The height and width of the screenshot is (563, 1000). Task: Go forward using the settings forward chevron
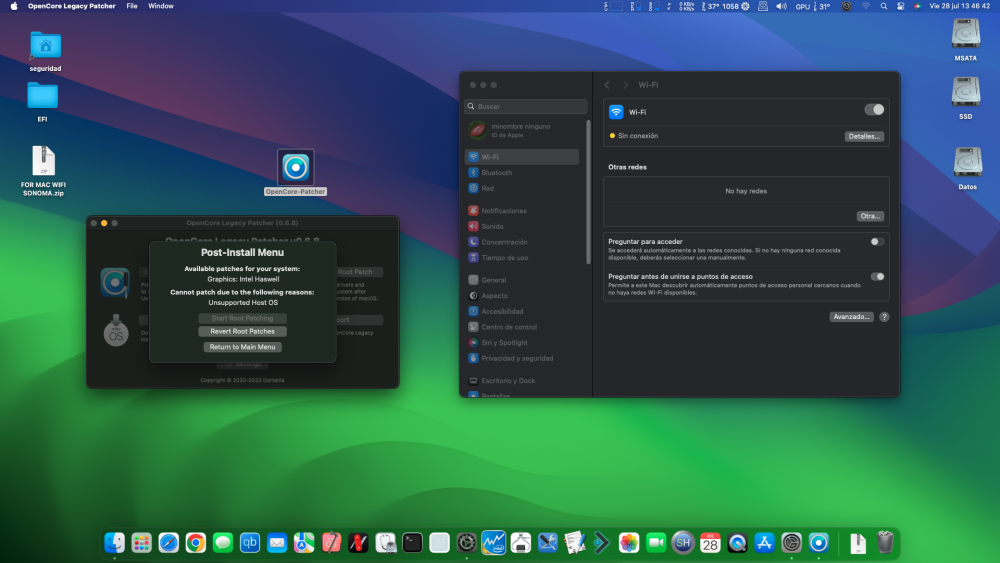pyautogui.click(x=625, y=85)
